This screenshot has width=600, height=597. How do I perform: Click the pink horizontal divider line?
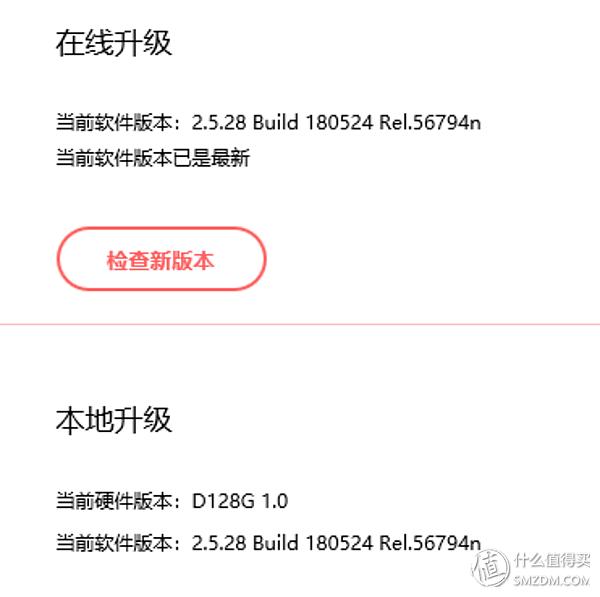(300, 324)
